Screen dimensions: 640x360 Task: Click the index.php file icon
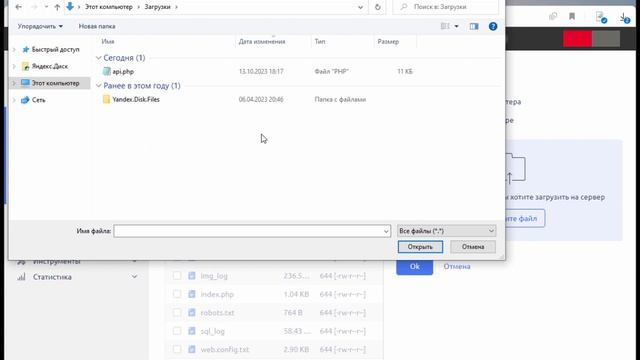point(192,294)
